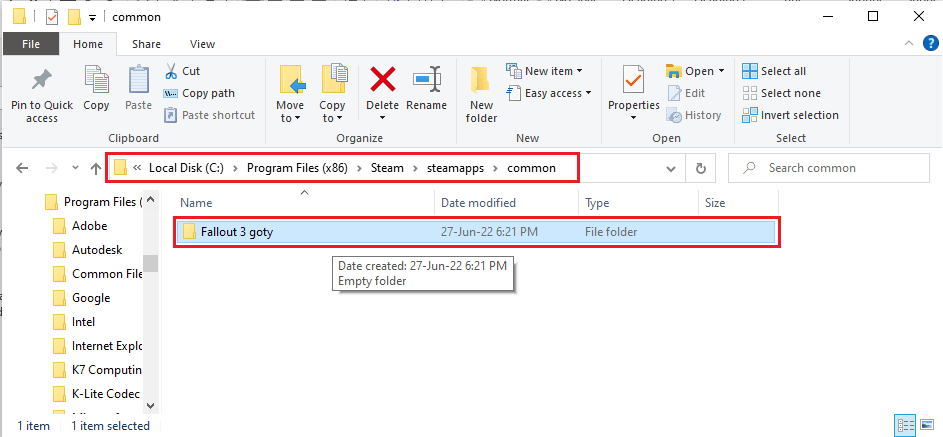
Task: Open the File menu tab
Action: 31,44
